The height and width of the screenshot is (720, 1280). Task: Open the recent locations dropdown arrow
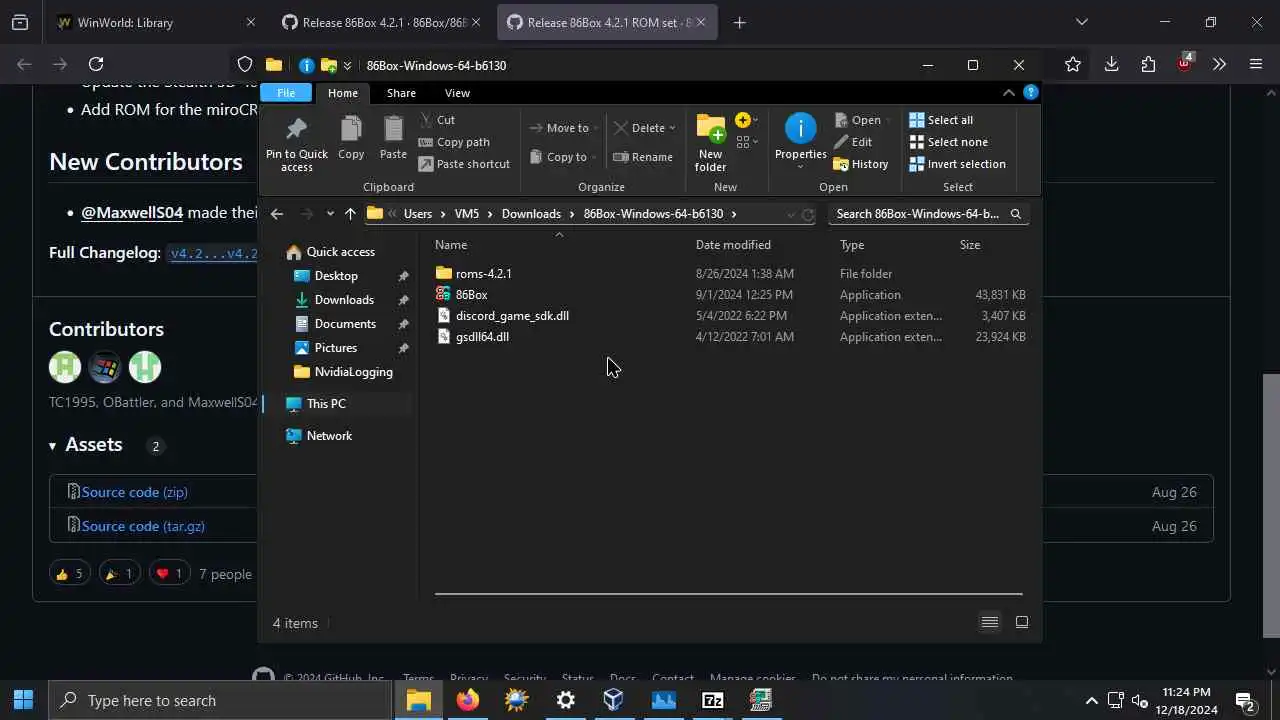tap(329, 214)
